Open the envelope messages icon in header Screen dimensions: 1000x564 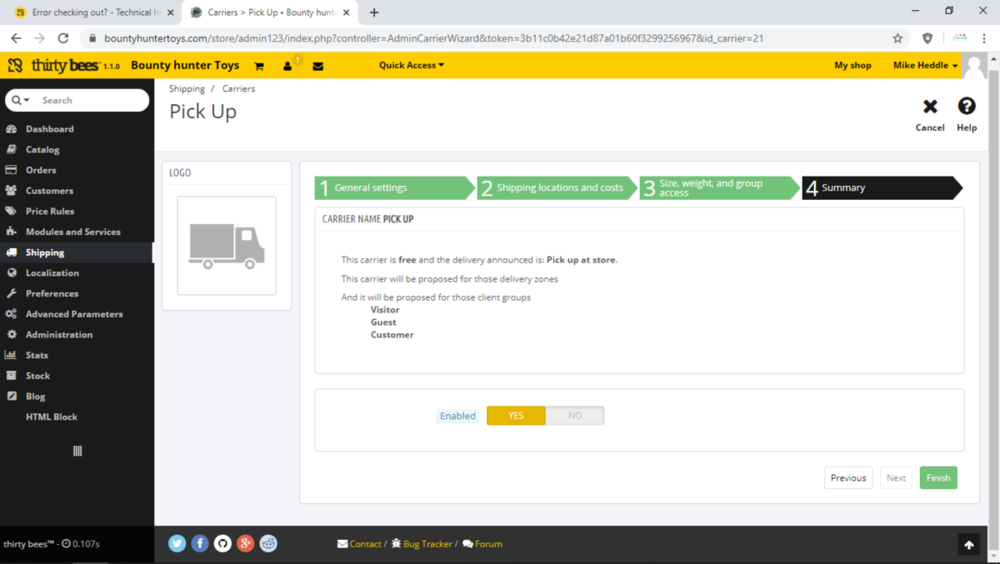(x=318, y=66)
